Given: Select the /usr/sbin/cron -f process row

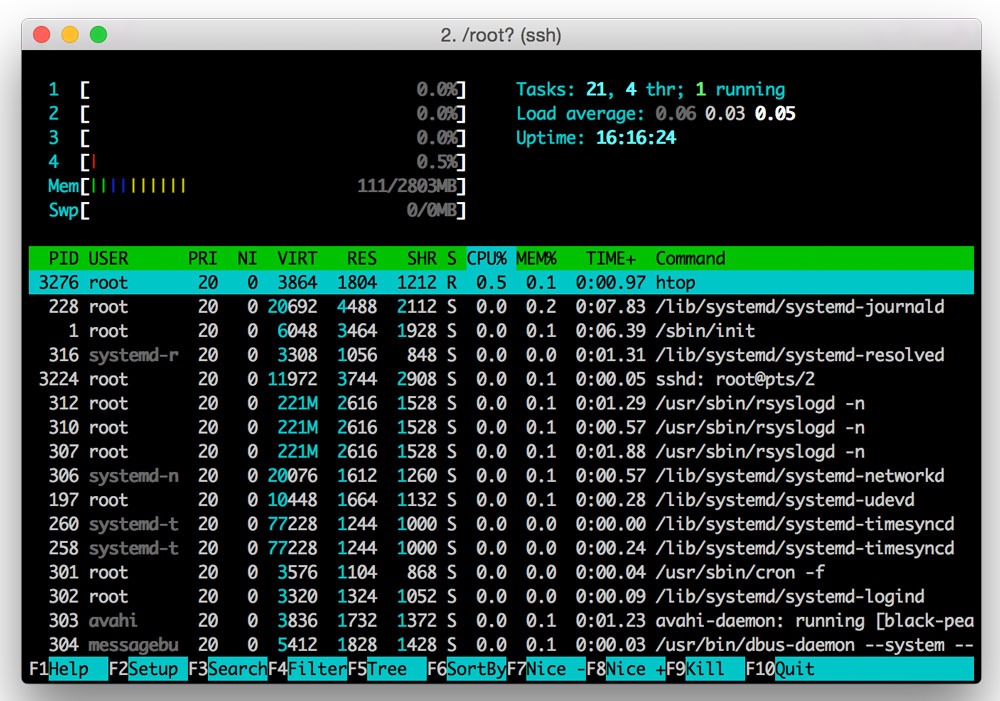Looking at the screenshot, I should point(500,572).
